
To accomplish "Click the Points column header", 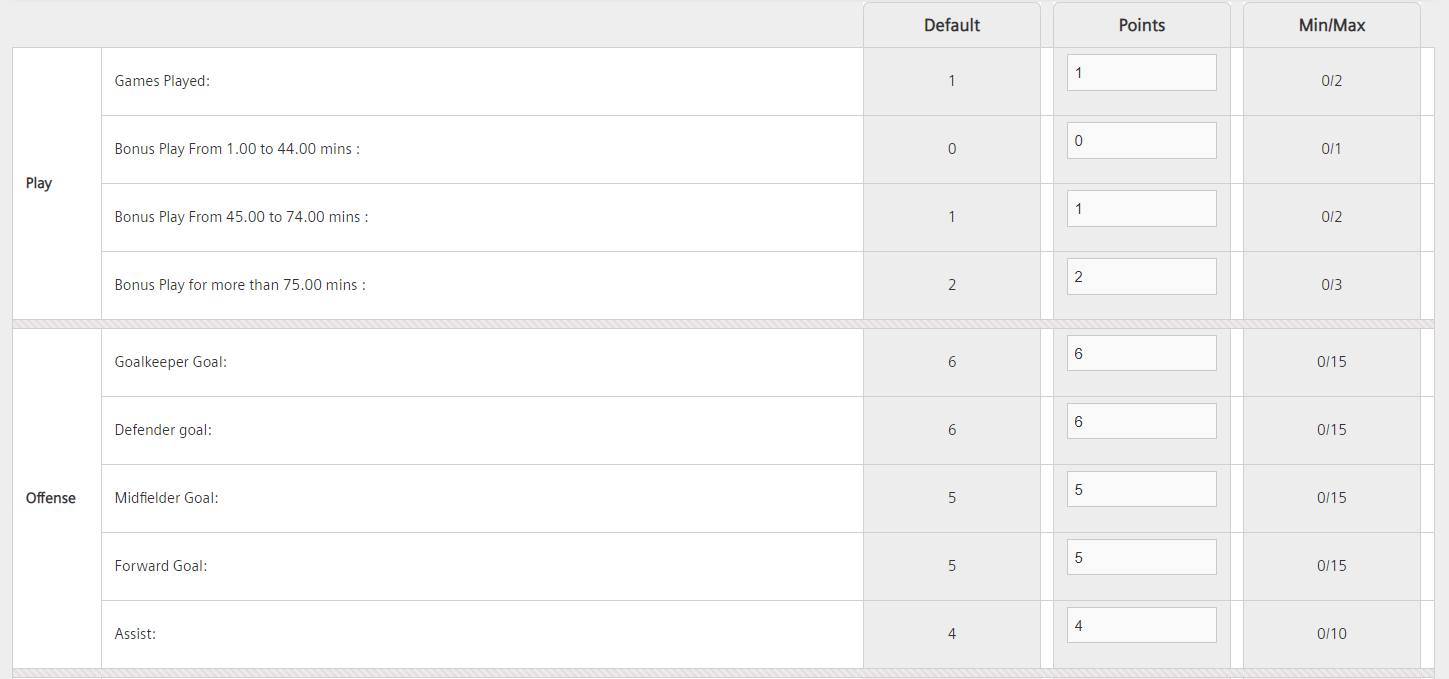I will pyautogui.click(x=1142, y=25).
